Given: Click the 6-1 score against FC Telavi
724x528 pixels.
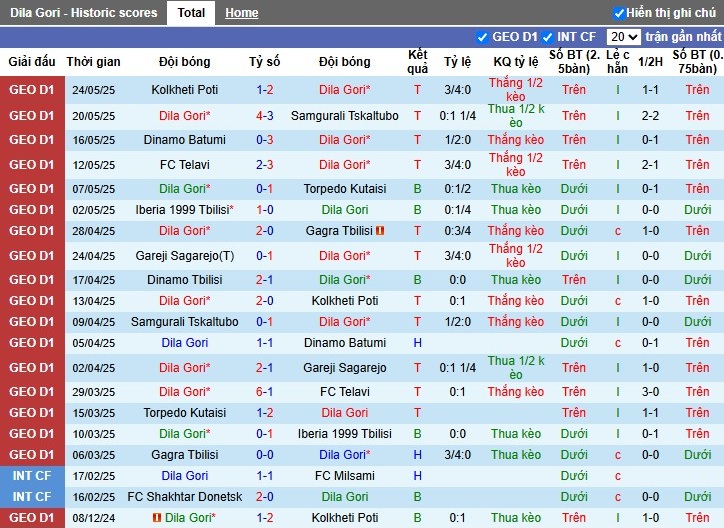Looking at the screenshot, I should coord(265,391).
